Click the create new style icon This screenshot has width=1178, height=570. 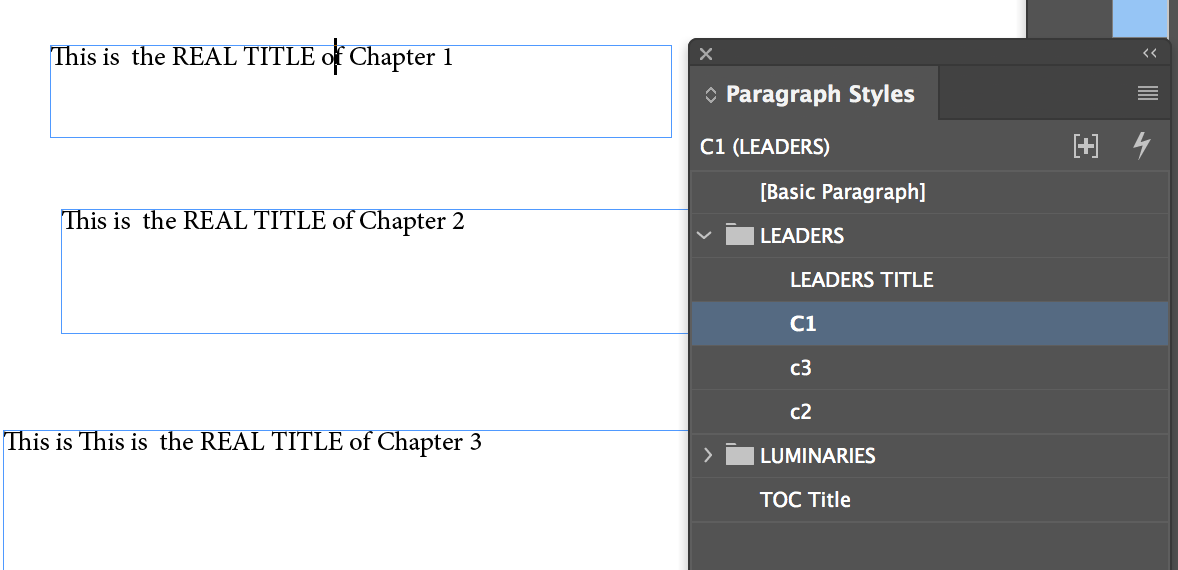1085,146
